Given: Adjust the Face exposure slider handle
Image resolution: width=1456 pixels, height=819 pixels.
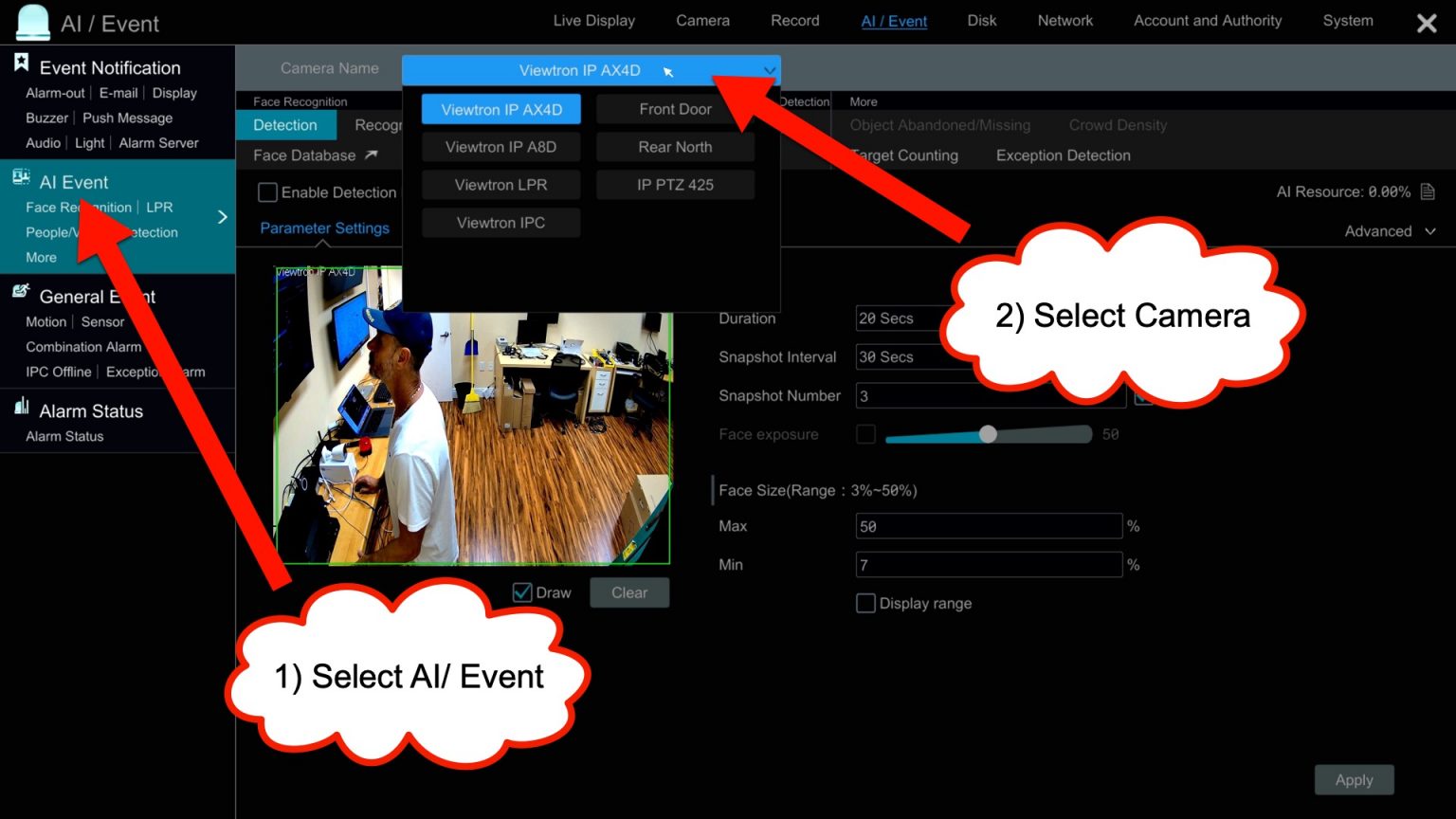Looking at the screenshot, I should point(988,434).
